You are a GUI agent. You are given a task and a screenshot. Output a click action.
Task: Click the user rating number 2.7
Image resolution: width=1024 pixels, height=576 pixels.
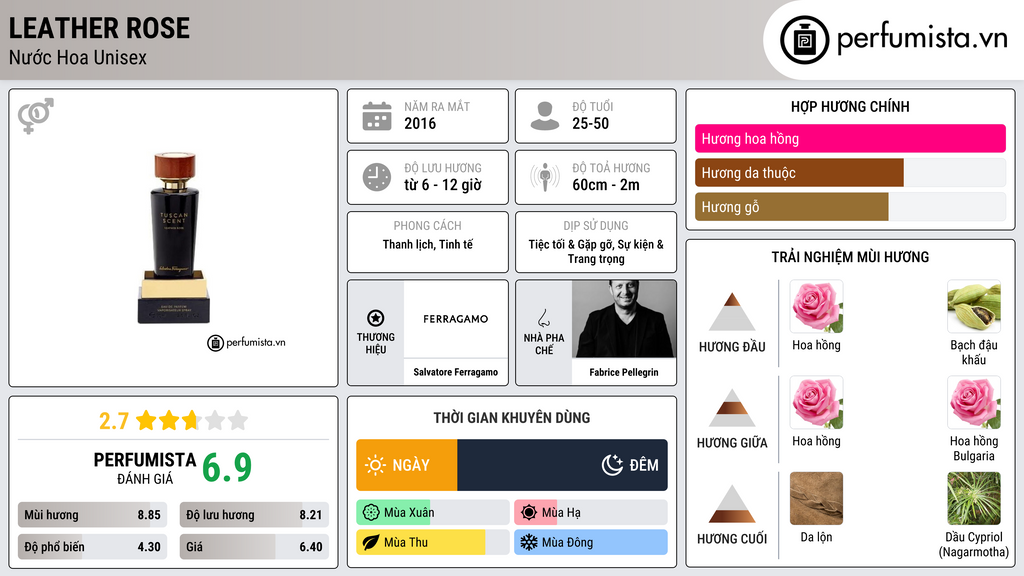coord(114,421)
